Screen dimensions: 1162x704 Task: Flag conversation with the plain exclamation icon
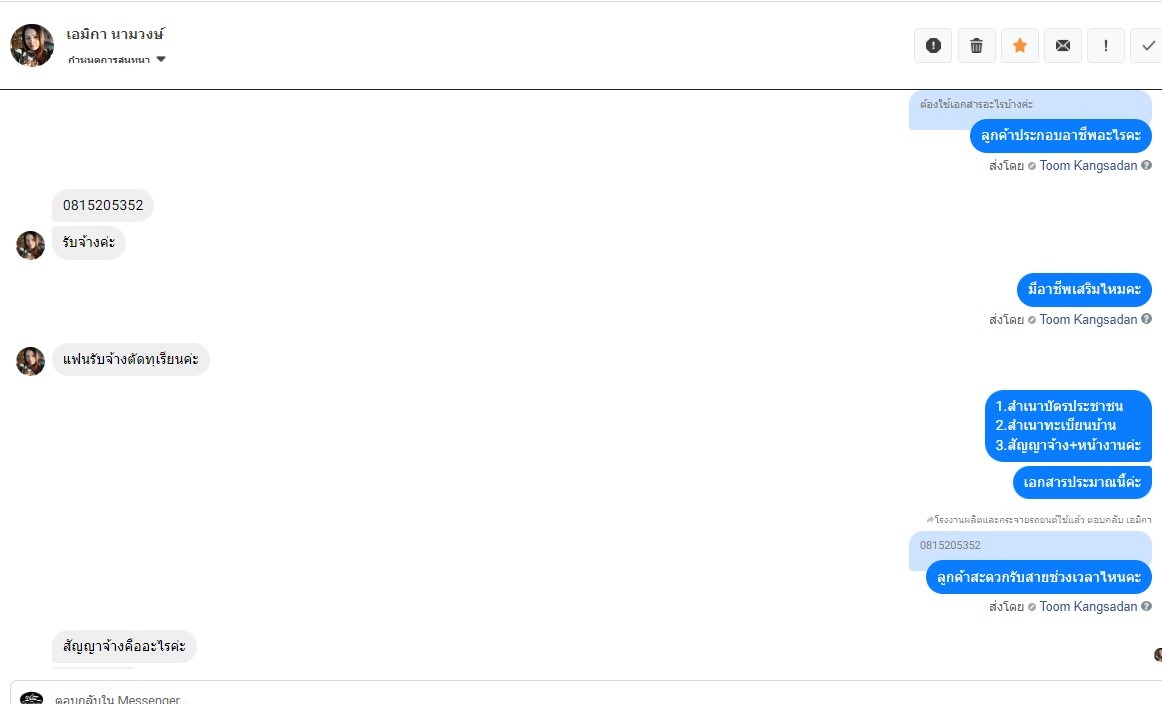pyautogui.click(x=1106, y=45)
